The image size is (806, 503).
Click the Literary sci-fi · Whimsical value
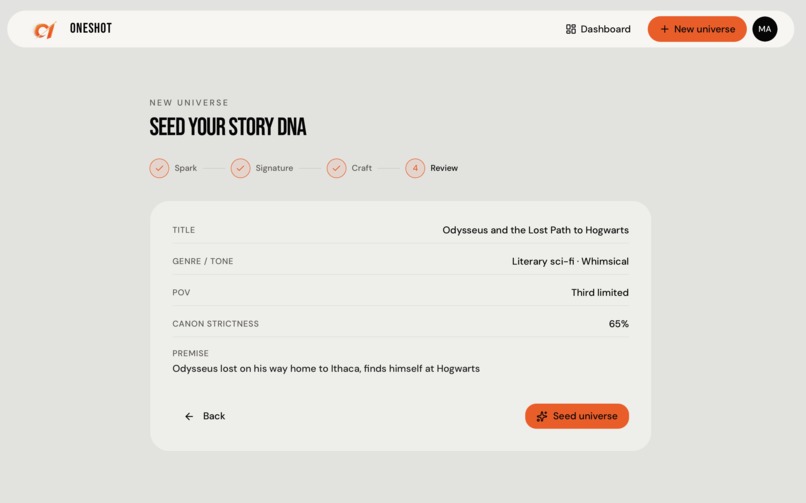[x=570, y=262]
